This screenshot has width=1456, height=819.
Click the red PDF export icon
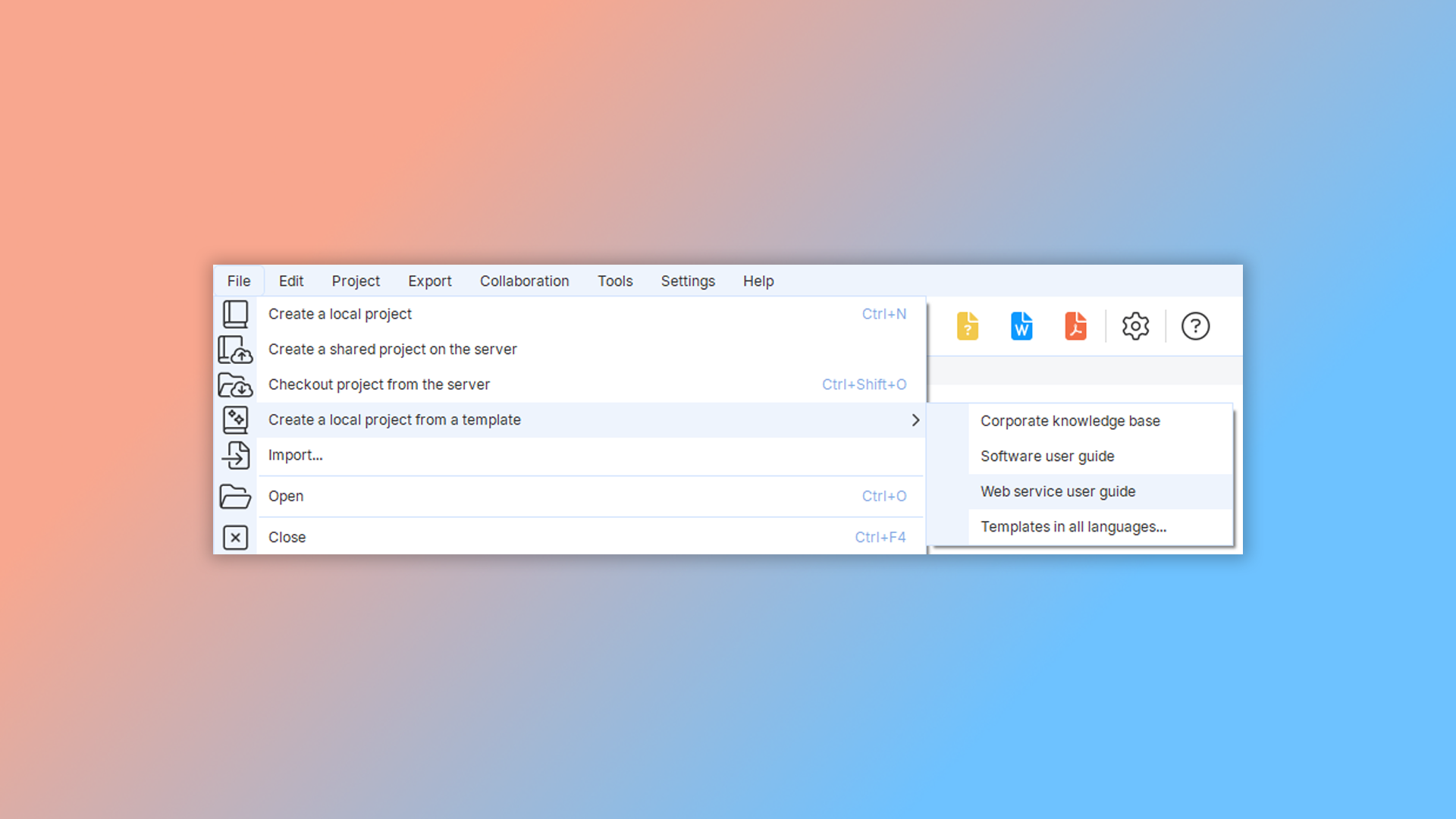click(1075, 326)
